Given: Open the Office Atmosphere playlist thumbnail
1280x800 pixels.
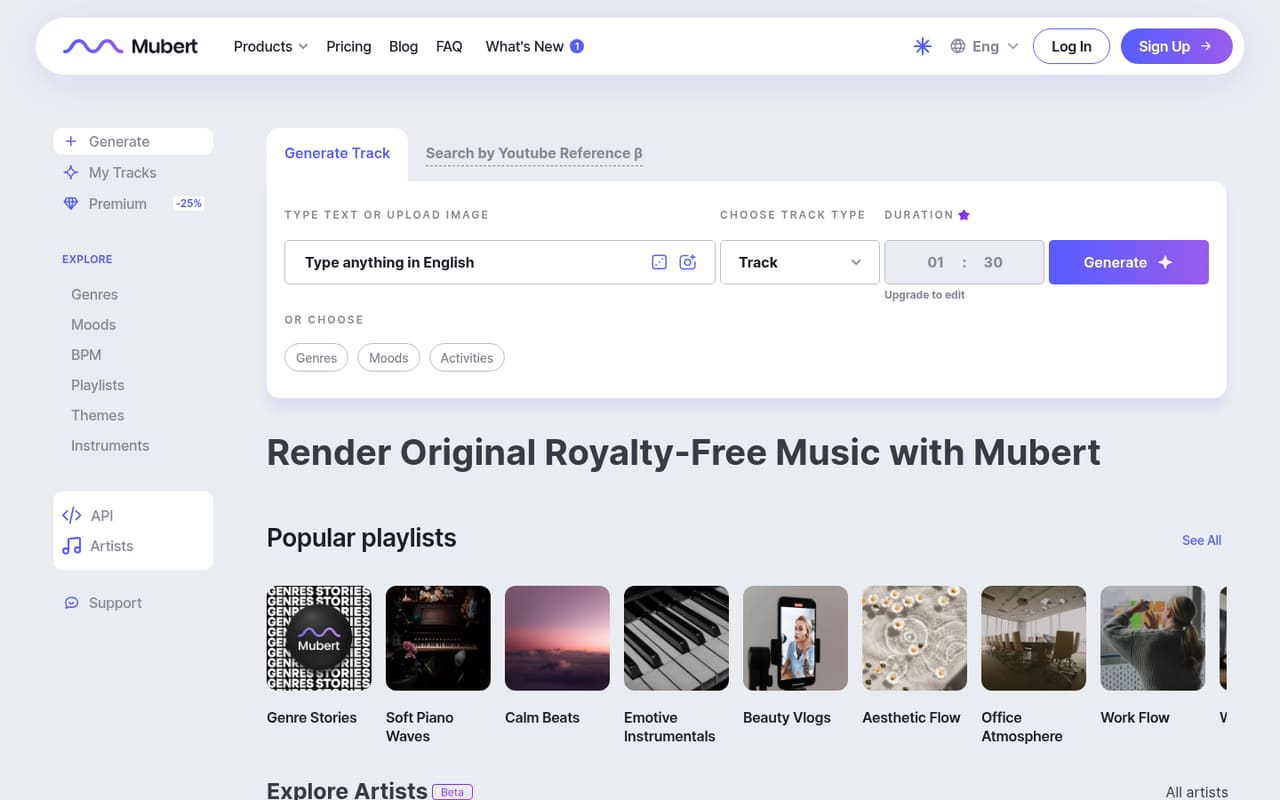Looking at the screenshot, I should (1034, 638).
